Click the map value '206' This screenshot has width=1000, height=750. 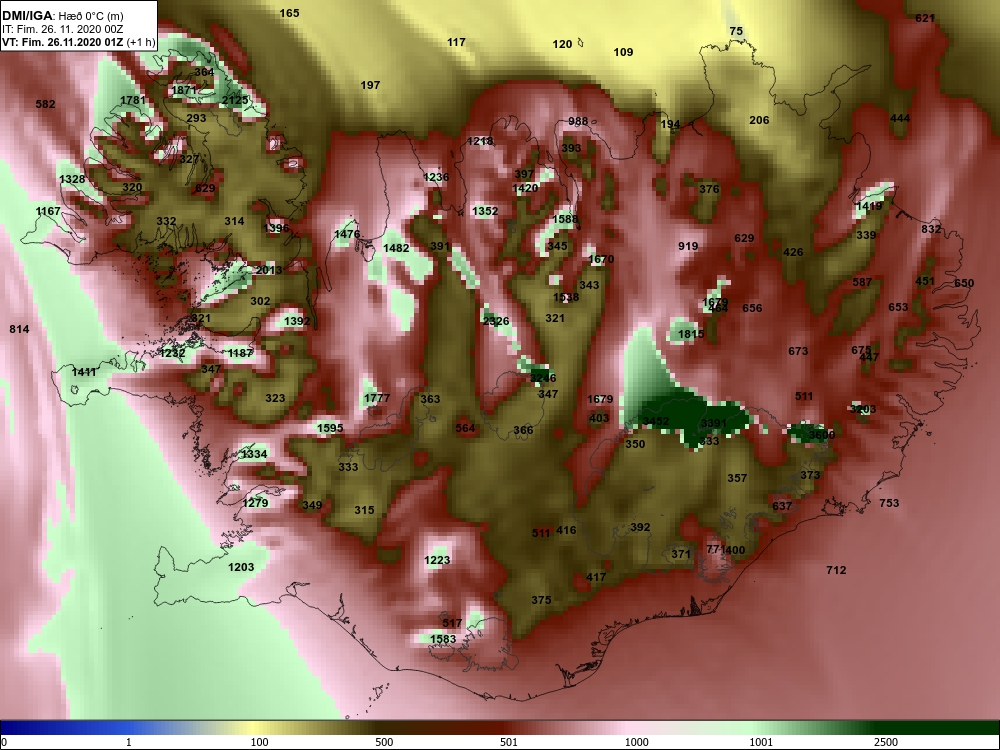tap(759, 120)
